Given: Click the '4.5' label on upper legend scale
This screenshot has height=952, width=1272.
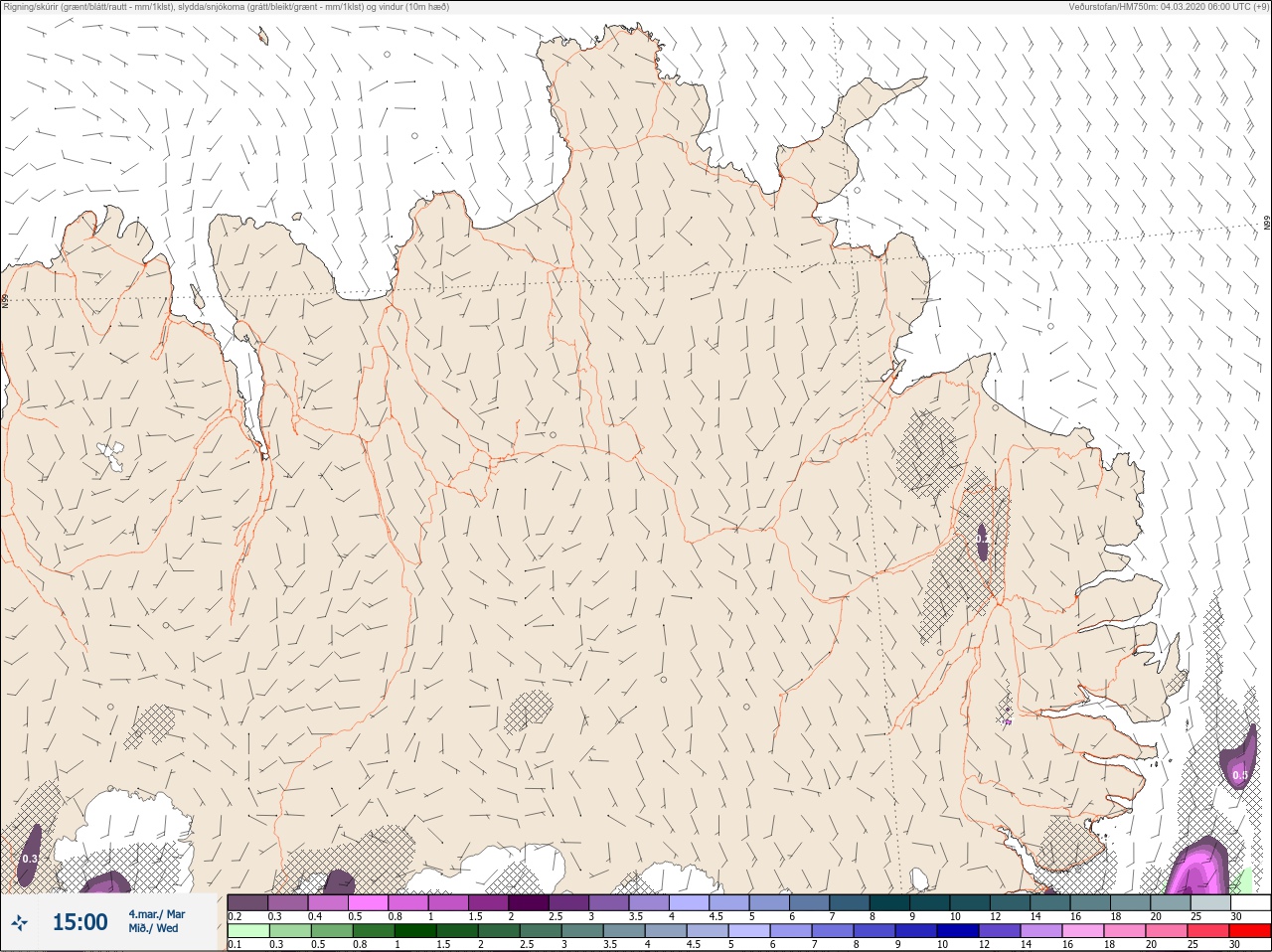Looking at the screenshot, I should coord(715,916).
